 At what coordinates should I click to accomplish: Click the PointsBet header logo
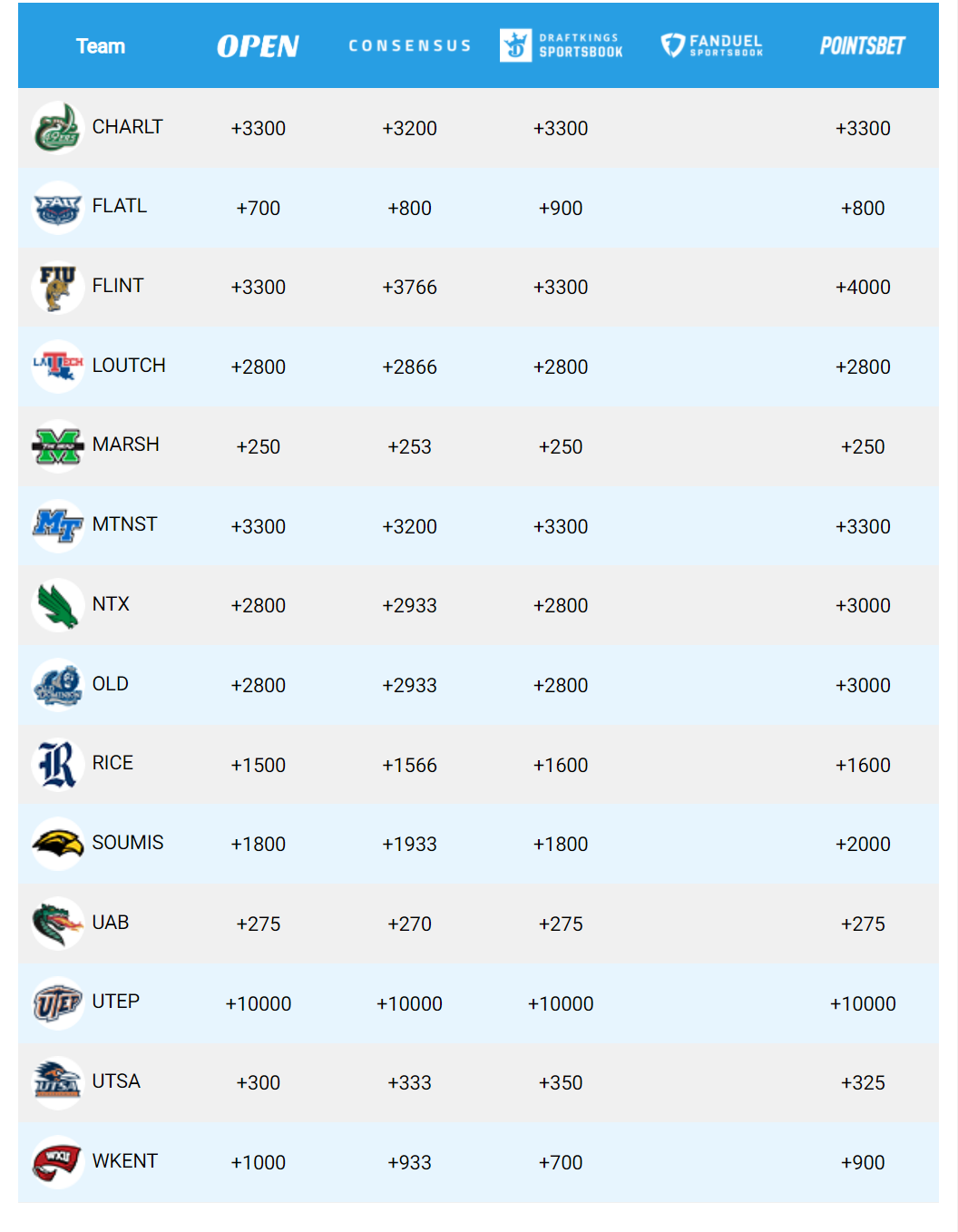click(863, 45)
